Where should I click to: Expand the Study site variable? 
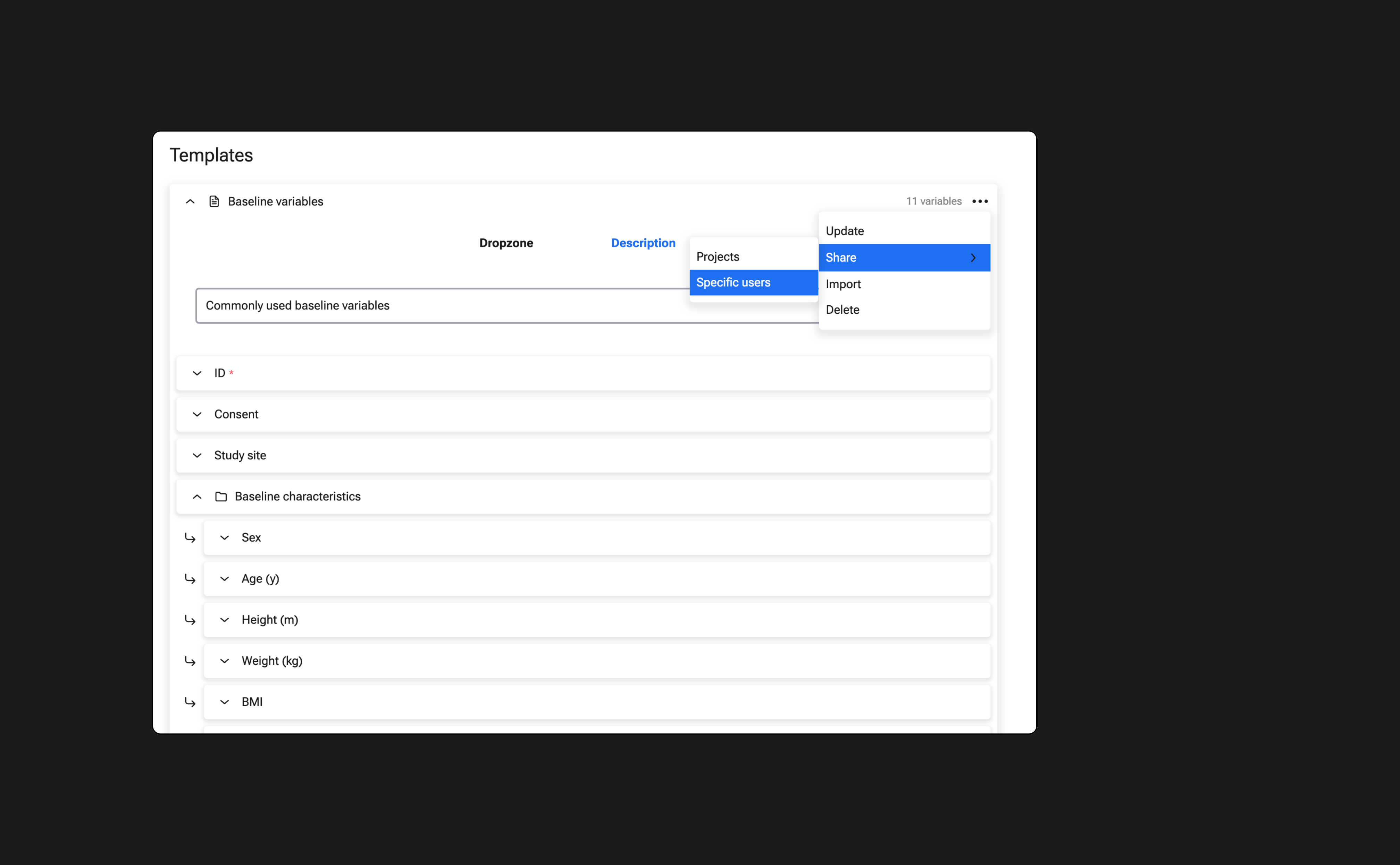click(197, 455)
